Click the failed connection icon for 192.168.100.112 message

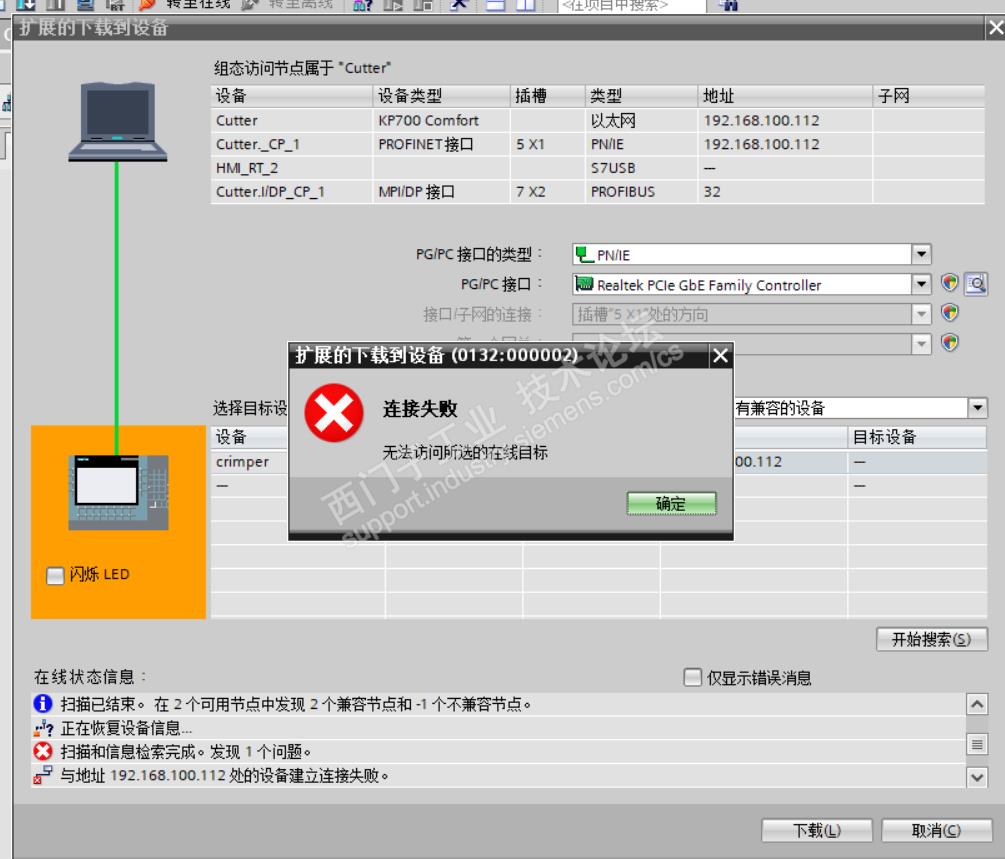tap(42, 775)
